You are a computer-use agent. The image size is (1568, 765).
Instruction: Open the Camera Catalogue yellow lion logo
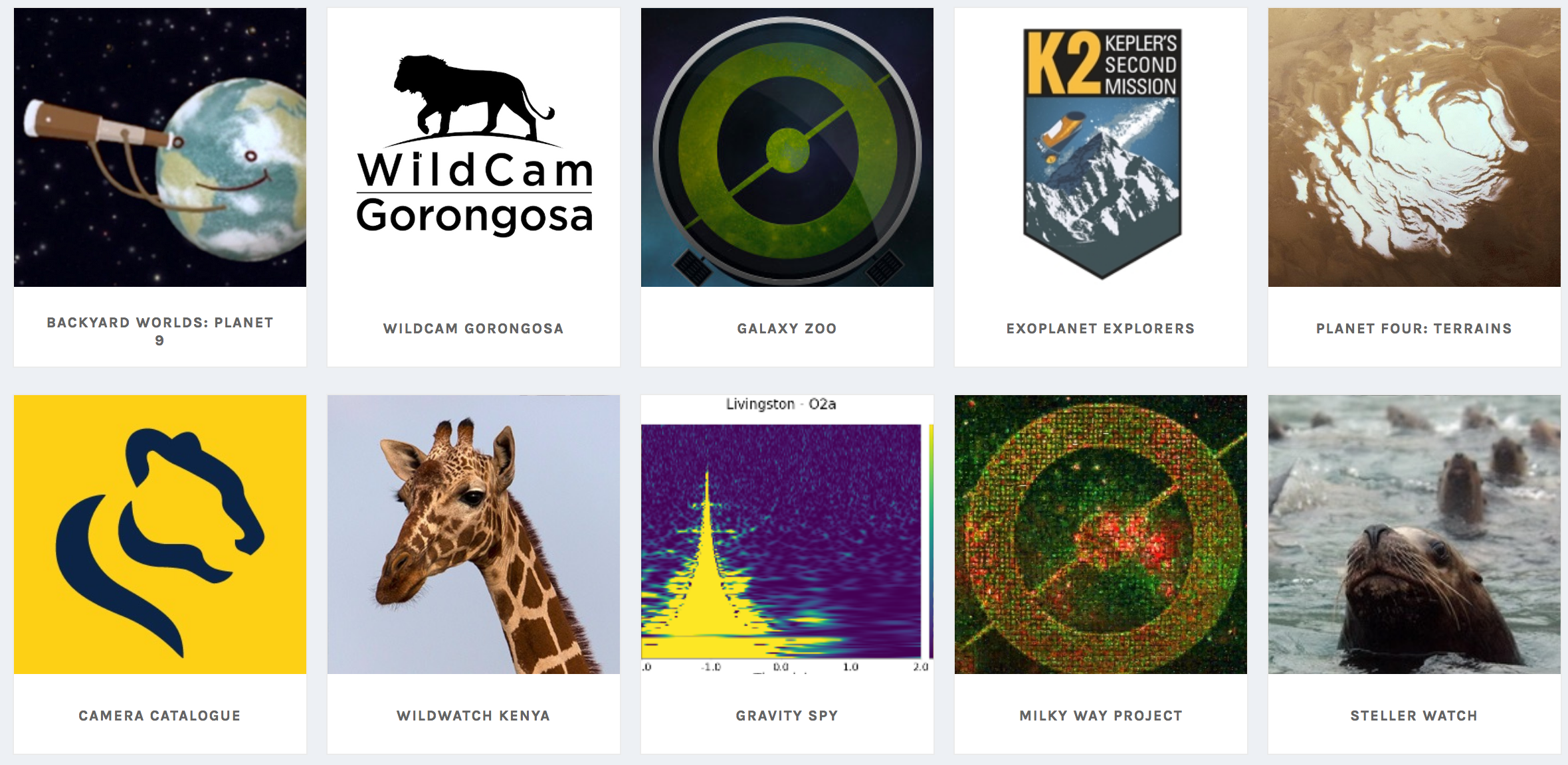(160, 535)
